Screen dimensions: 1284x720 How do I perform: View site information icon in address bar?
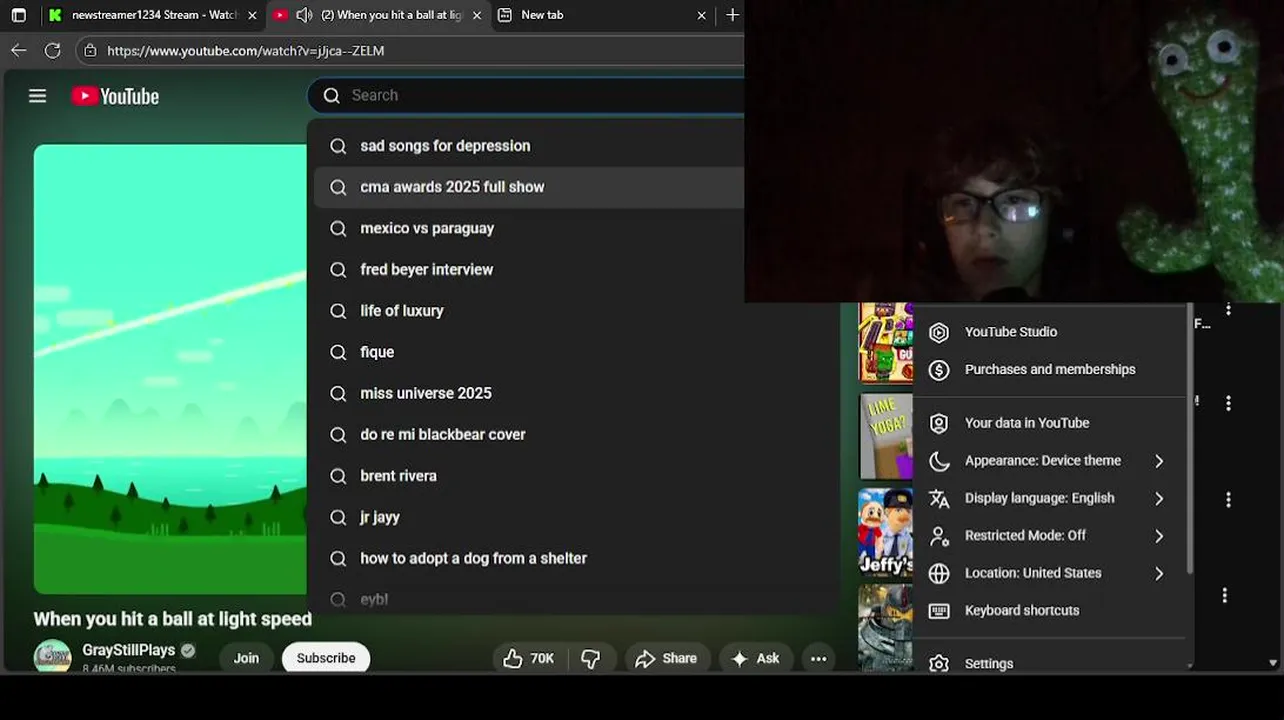click(90, 50)
